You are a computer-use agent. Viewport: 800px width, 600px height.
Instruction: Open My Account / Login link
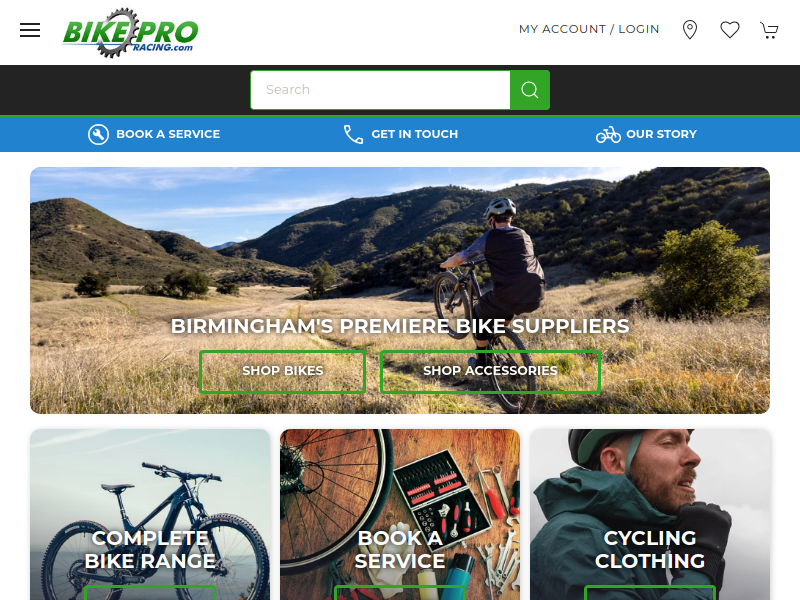pos(589,29)
